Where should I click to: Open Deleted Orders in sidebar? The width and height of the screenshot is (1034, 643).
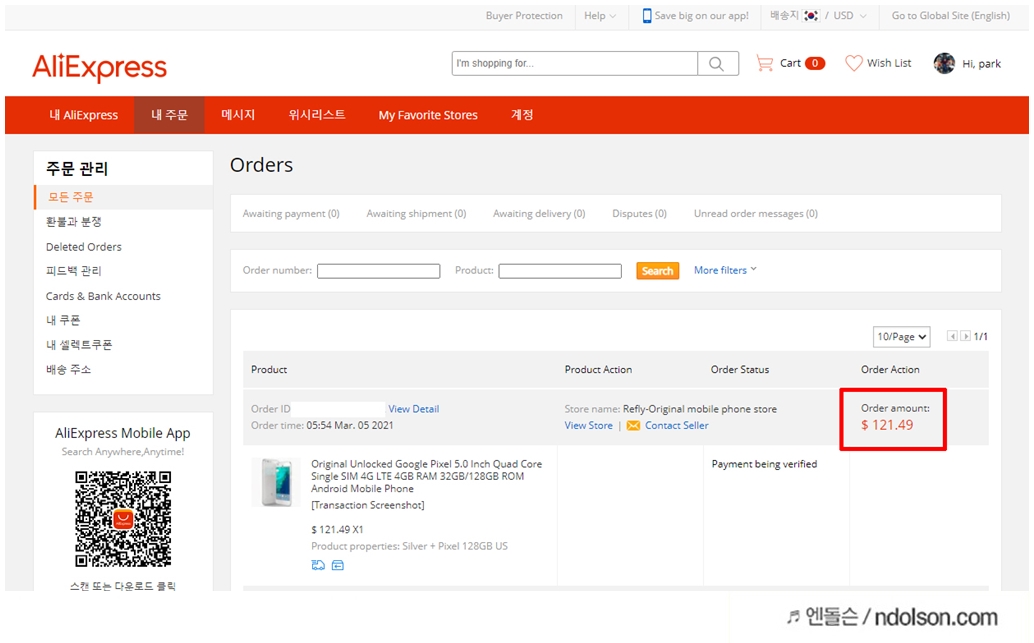(x=84, y=247)
